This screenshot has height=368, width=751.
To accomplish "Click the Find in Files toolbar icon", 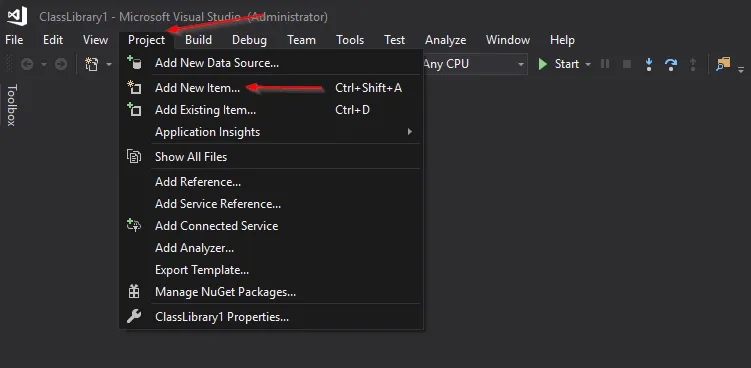I will [x=723, y=64].
